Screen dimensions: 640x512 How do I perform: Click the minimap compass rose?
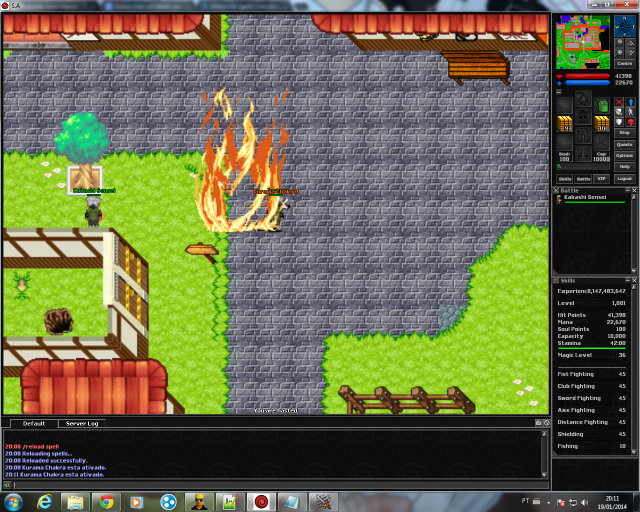click(624, 26)
